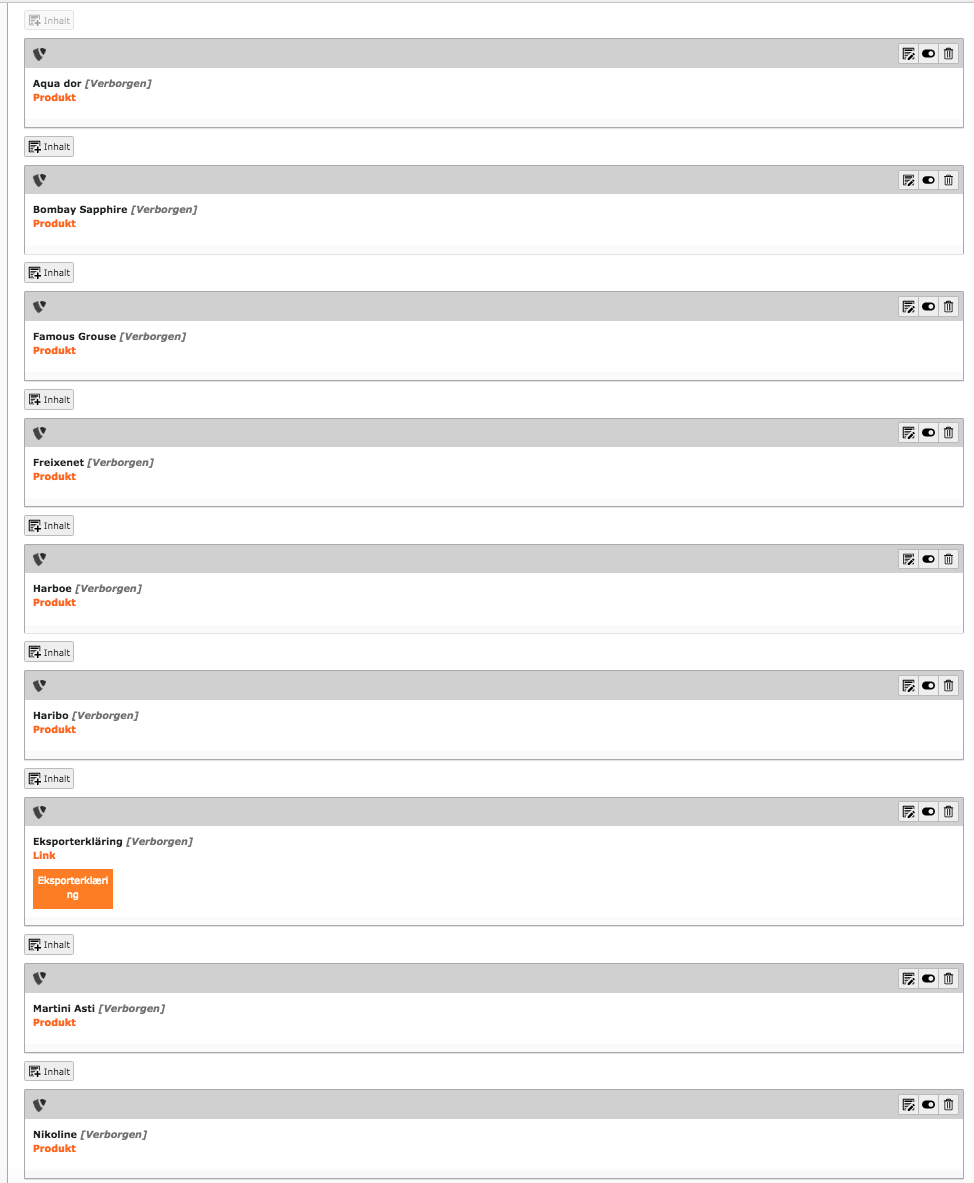974x1183 pixels.
Task: Trash the Nikoline content element
Action: point(949,1105)
